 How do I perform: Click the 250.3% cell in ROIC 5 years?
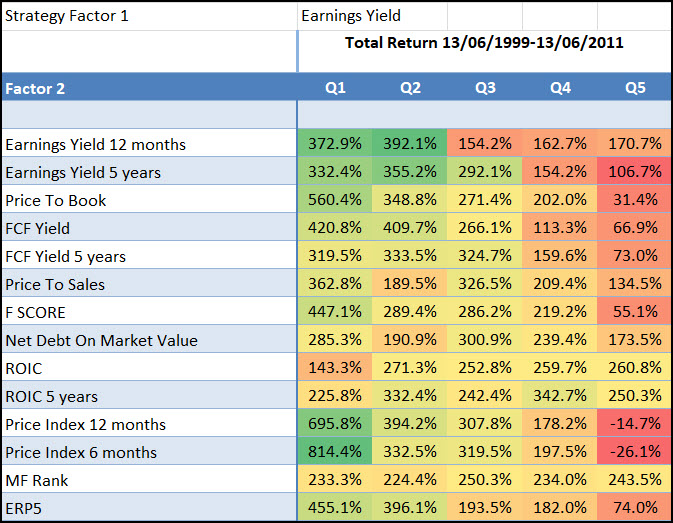click(635, 395)
